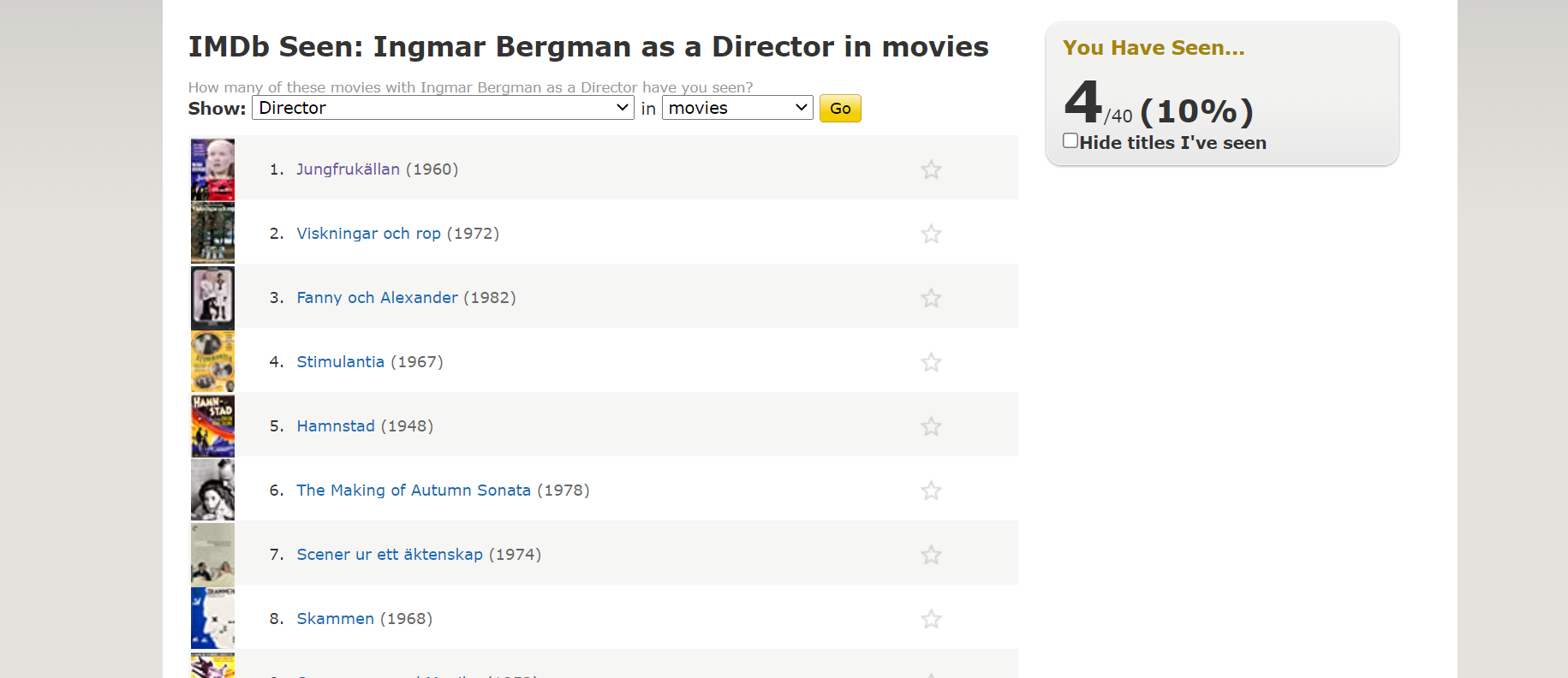Click the star beside Skammen

tap(931, 619)
